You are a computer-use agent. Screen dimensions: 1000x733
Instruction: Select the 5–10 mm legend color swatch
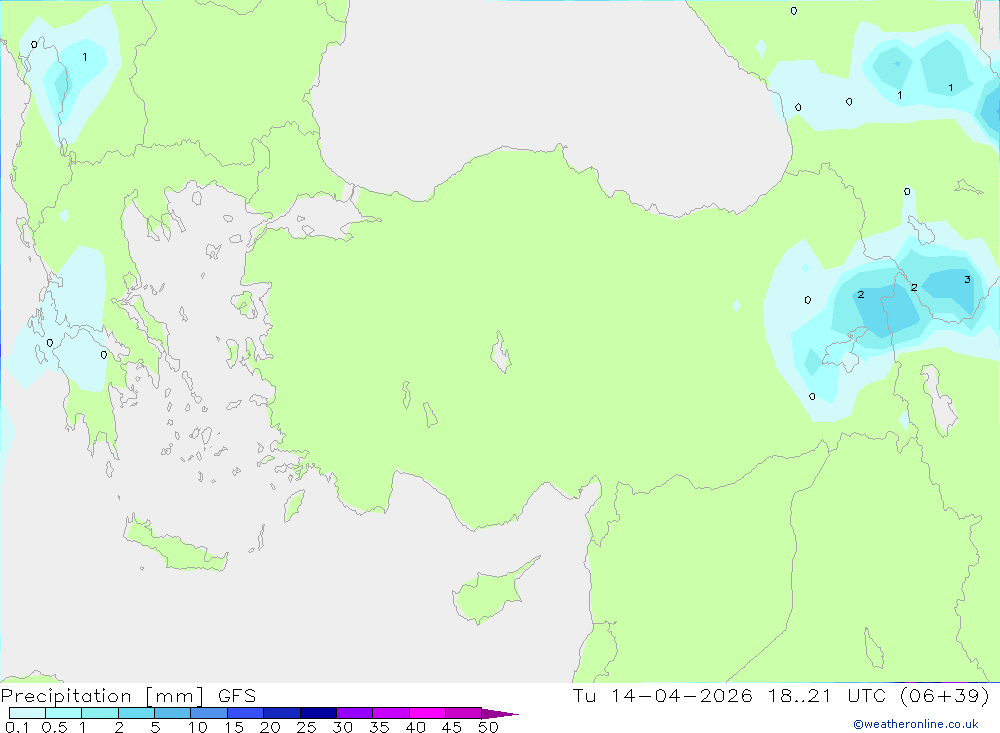pyautogui.click(x=173, y=713)
